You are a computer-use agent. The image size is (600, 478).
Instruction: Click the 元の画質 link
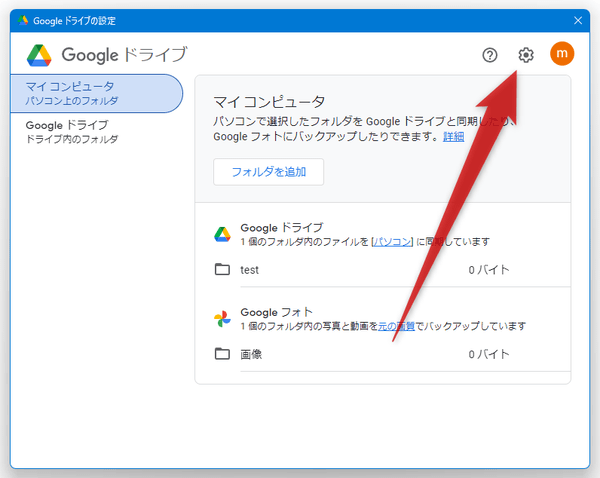396,326
